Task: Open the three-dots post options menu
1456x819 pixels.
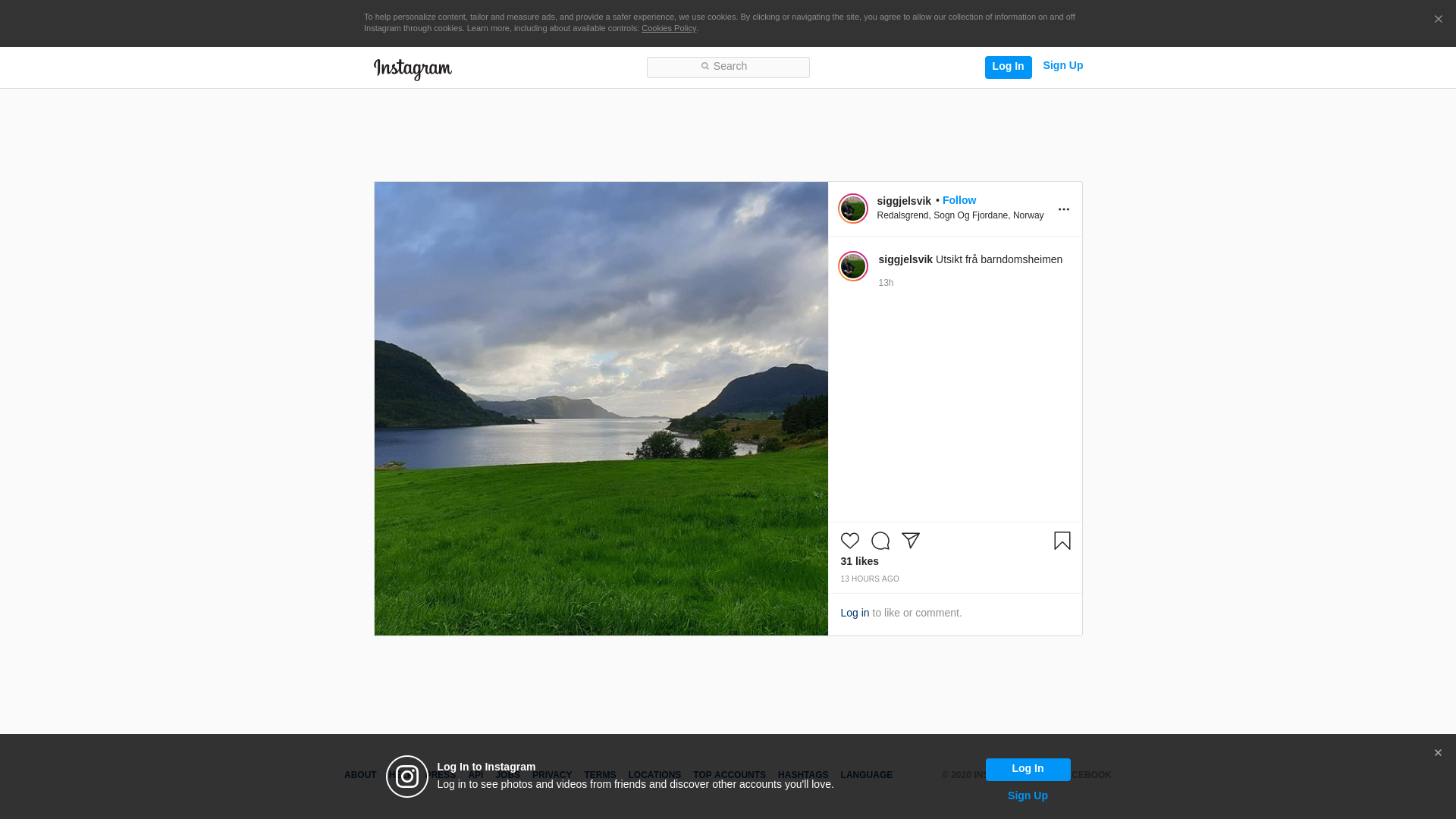Action: tap(1063, 210)
